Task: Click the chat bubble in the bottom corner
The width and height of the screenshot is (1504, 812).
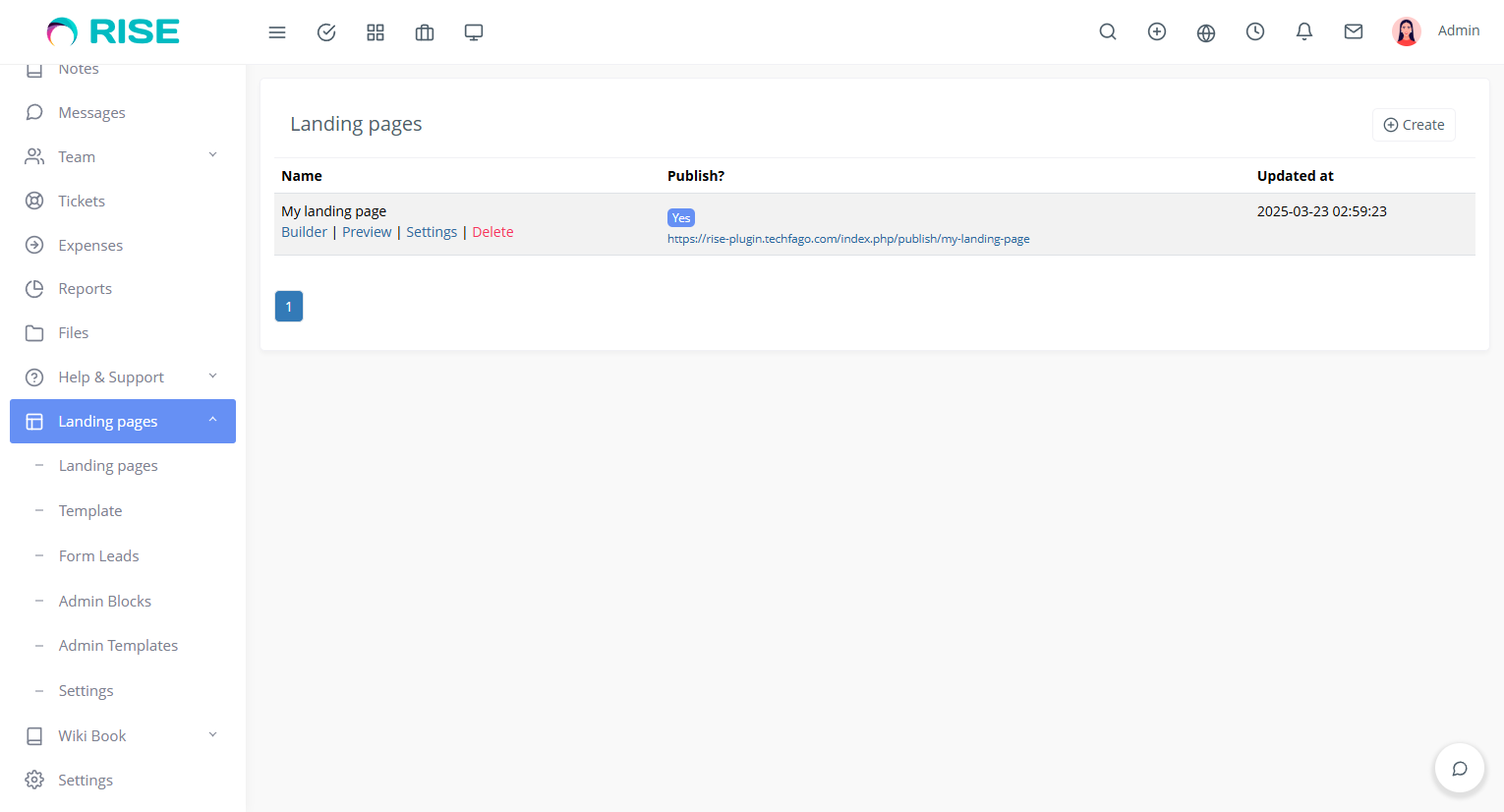Action: (1459, 768)
